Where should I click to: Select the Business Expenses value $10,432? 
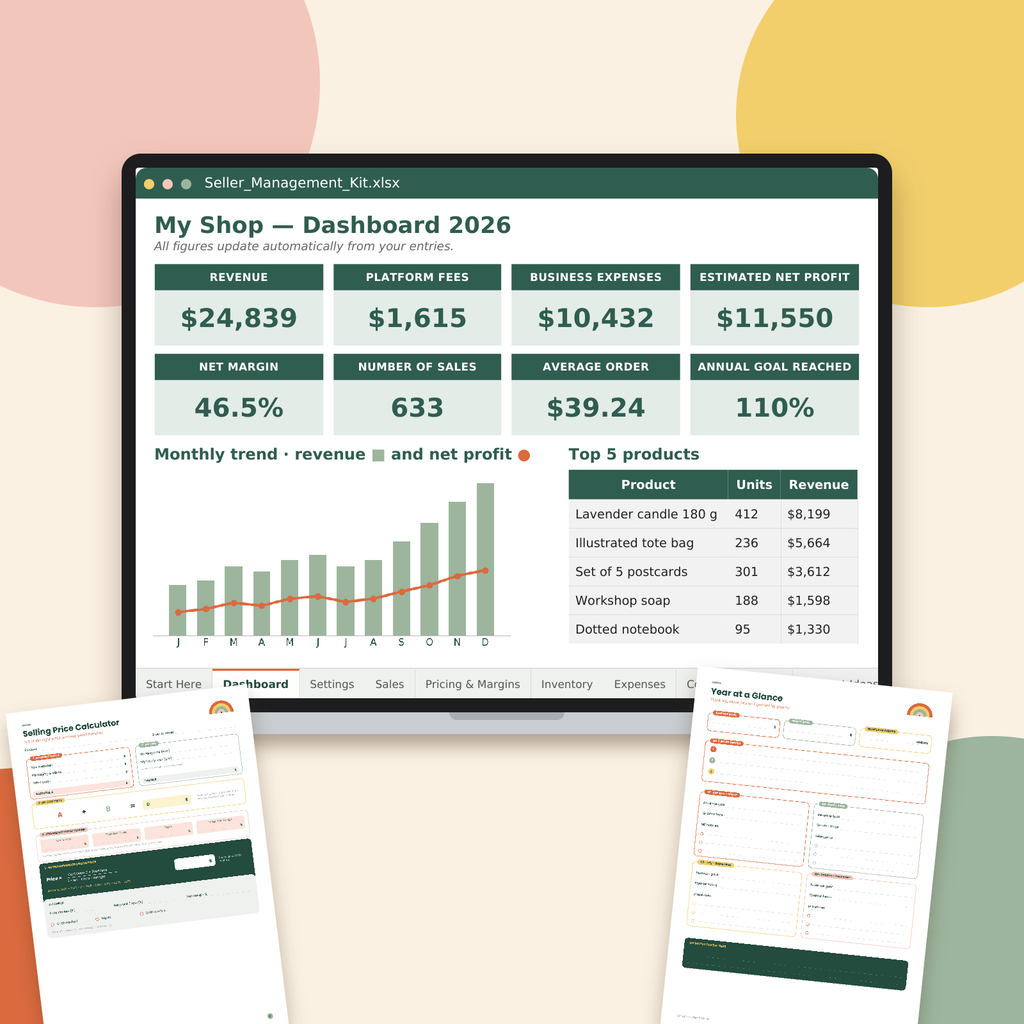coord(596,318)
